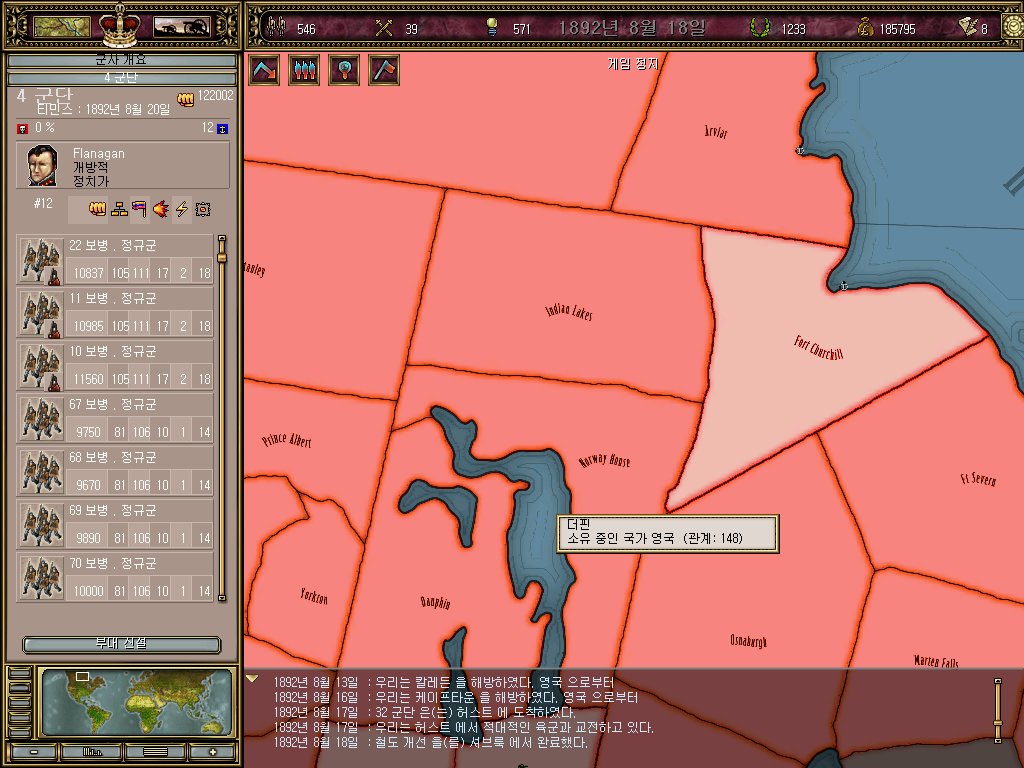Click Prince Albert province label
The width and height of the screenshot is (1024, 768).
click(x=287, y=440)
